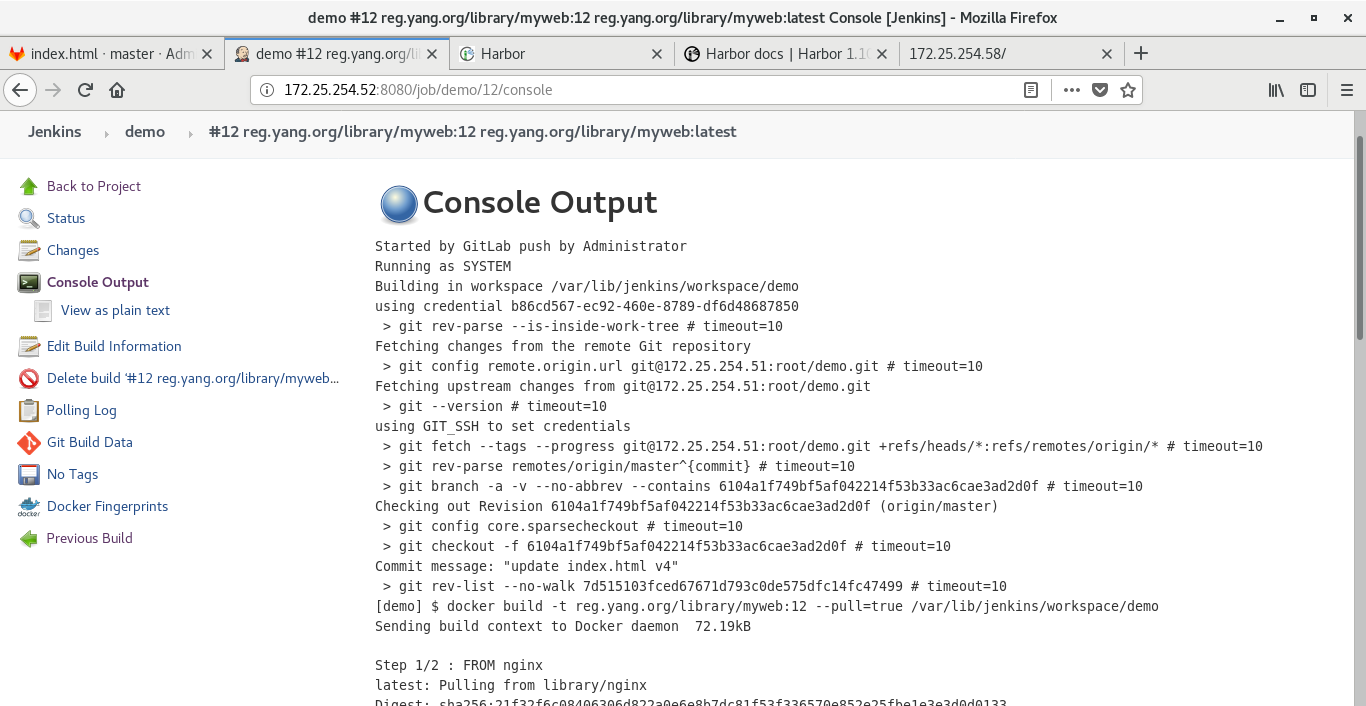Open the Edit Build Information link
The width and height of the screenshot is (1366, 706).
[114, 346]
